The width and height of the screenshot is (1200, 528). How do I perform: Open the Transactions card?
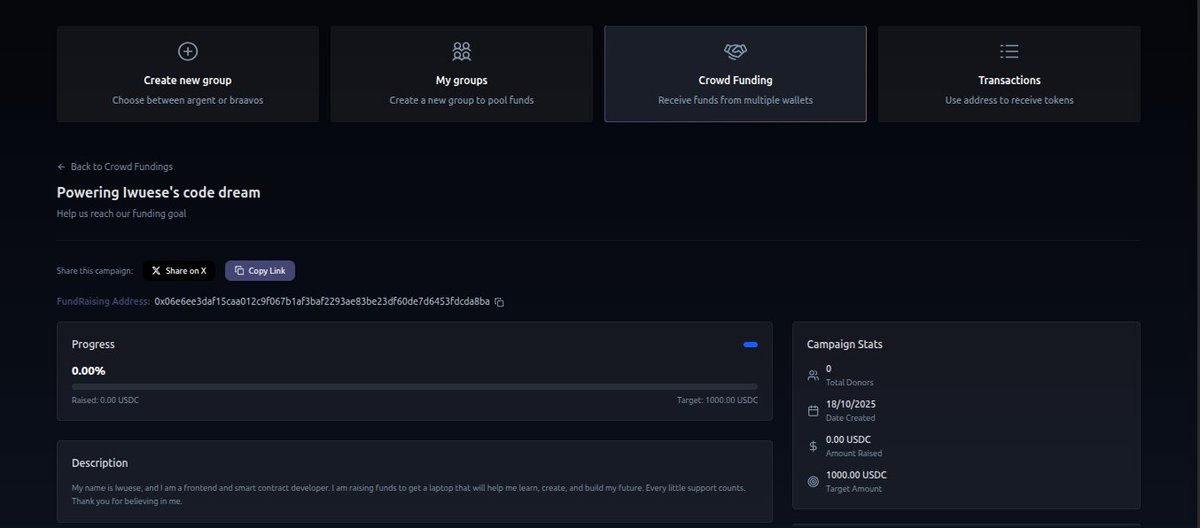click(1009, 74)
